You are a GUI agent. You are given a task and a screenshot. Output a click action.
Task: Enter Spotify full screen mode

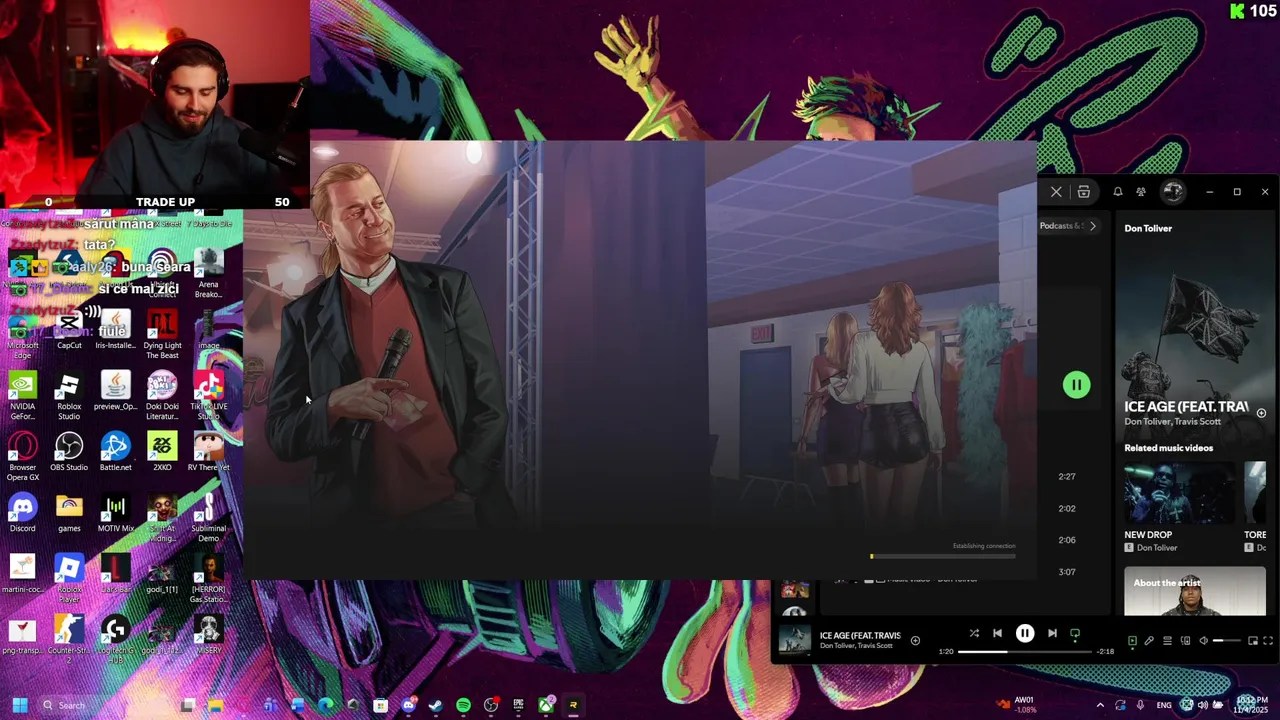coord(1268,641)
